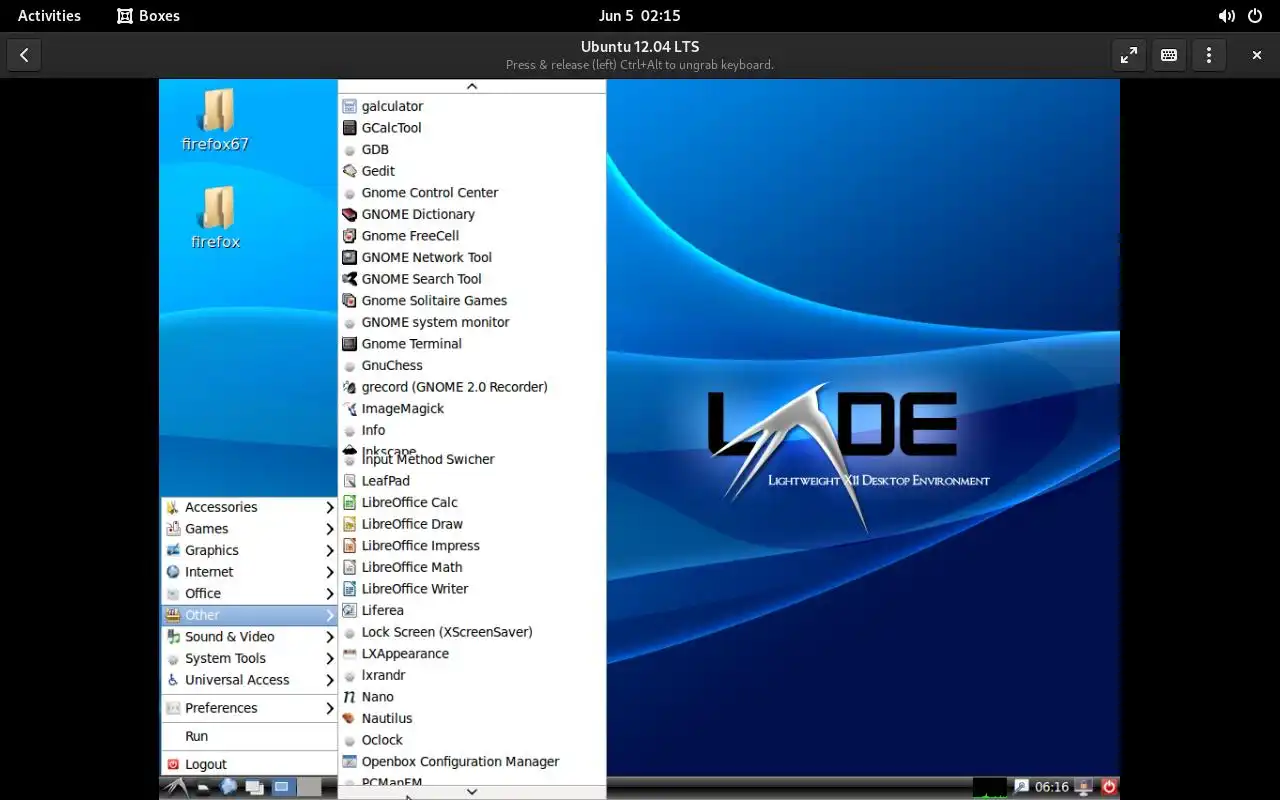Image resolution: width=1280 pixels, height=800 pixels.
Task: Launch LibreOffice Writer icon
Action: 349,589
